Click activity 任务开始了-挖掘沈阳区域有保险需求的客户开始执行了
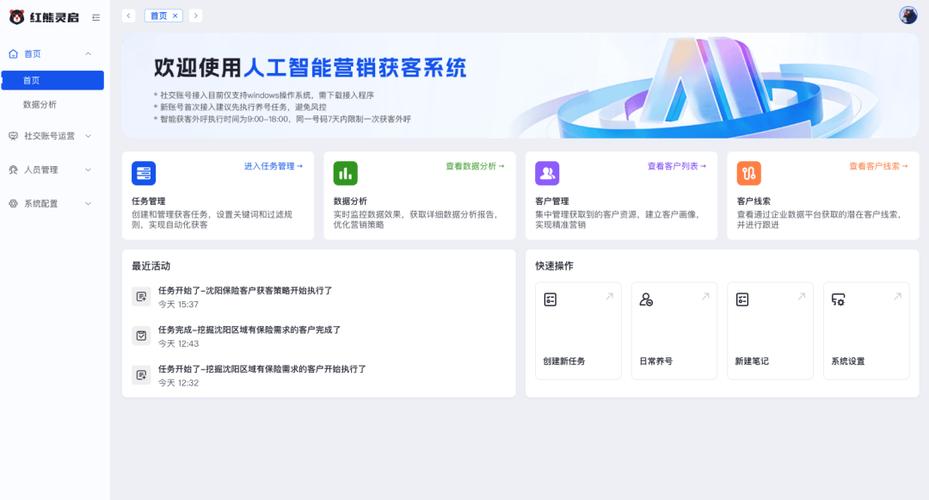 [x=262, y=369]
